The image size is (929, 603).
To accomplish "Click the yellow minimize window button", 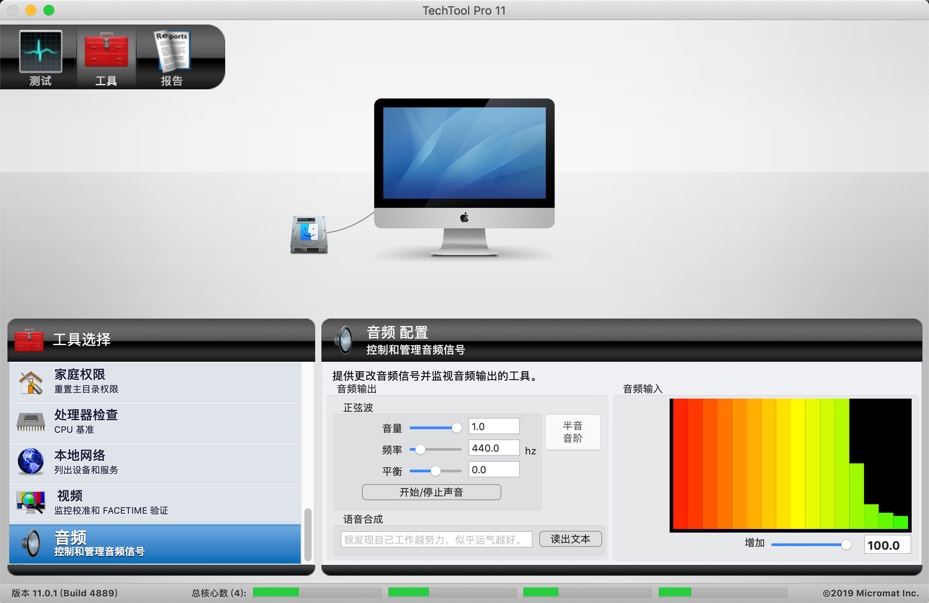I will click(x=31, y=10).
